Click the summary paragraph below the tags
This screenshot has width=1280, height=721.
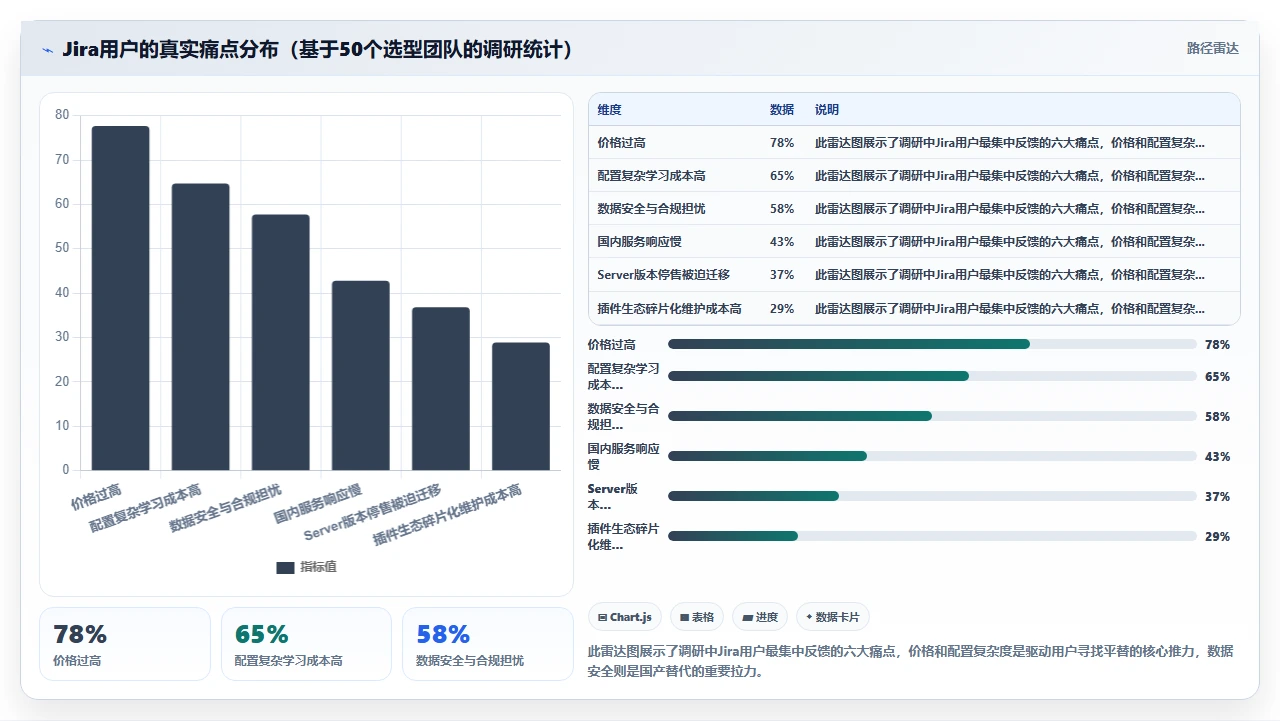click(911, 661)
